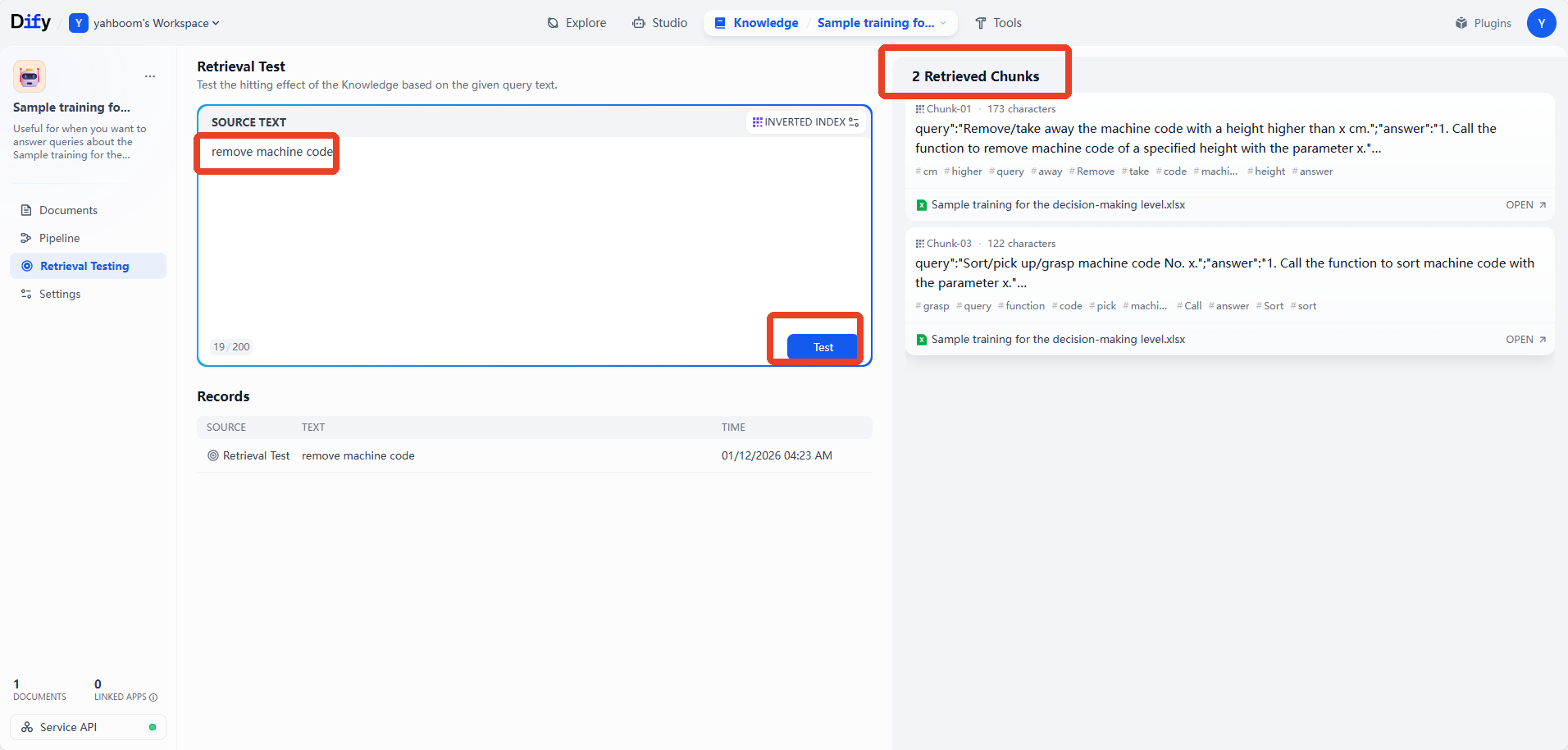Click the xlsx file icon under Chunk-01

pyautogui.click(x=922, y=205)
